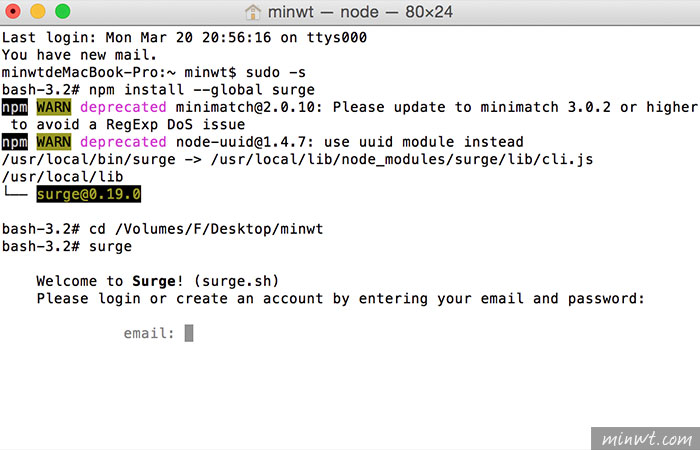Click the 'sudo -s' command text

tap(276, 72)
